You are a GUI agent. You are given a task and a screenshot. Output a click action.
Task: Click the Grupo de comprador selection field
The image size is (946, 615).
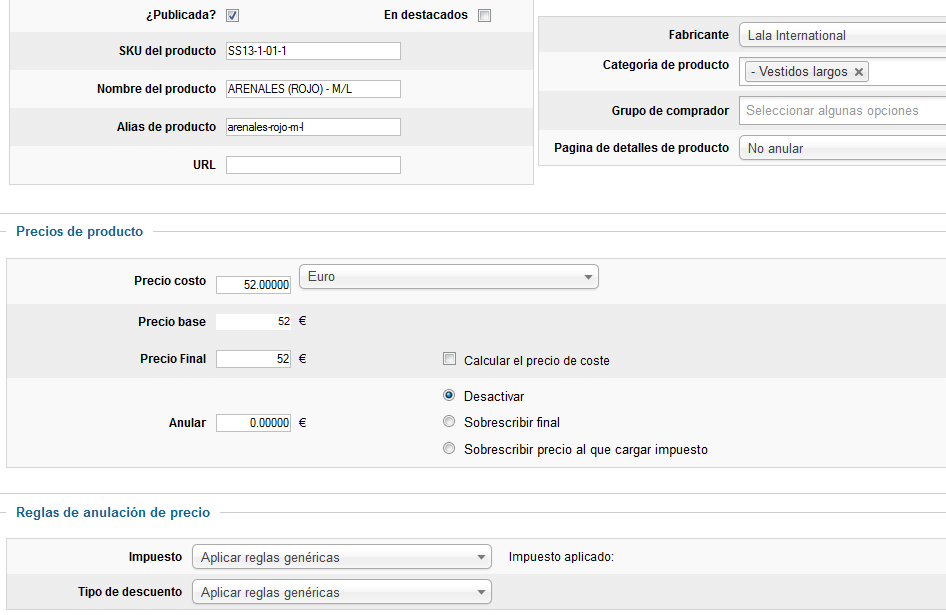pyautogui.click(x=842, y=110)
